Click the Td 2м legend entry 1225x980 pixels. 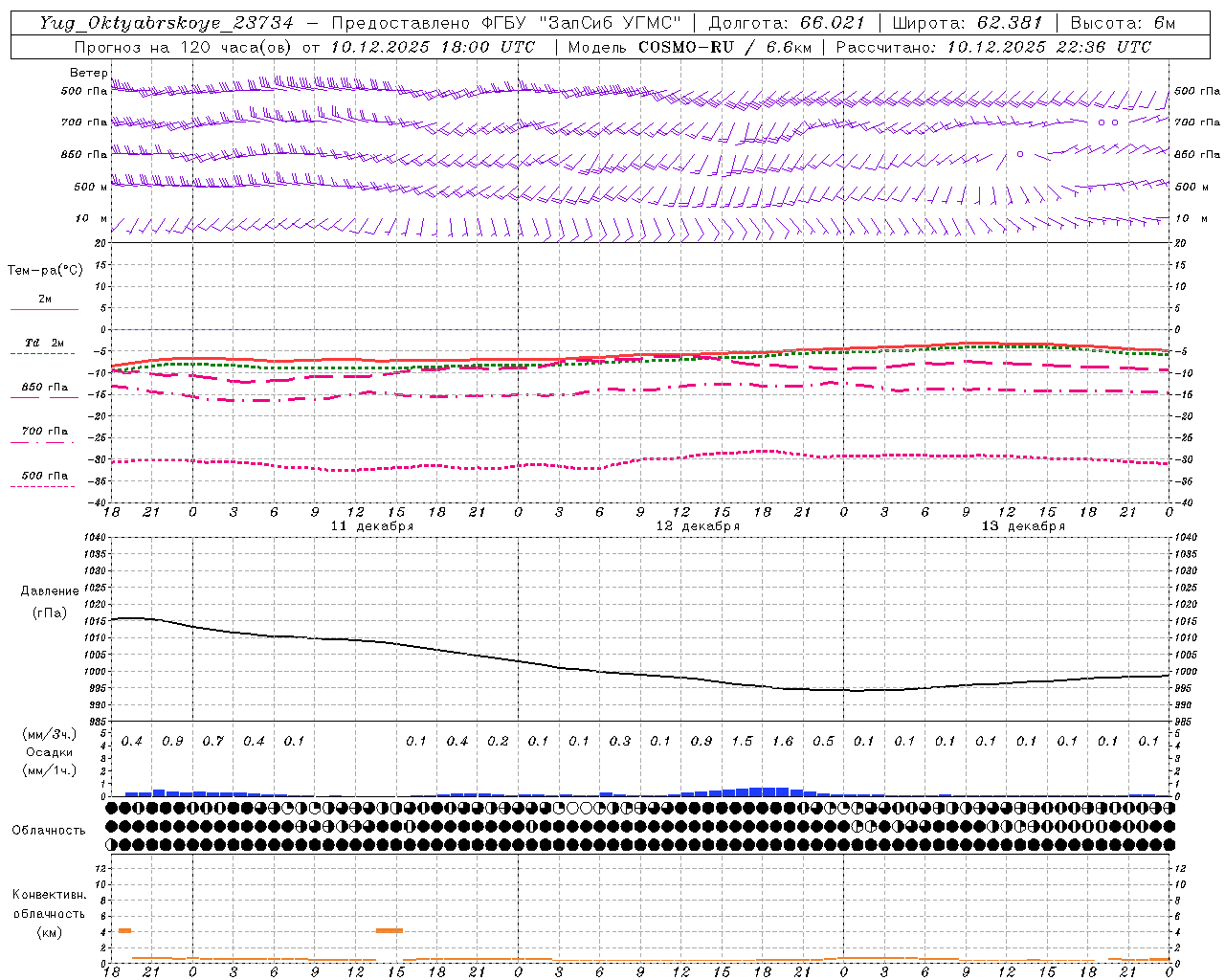pyautogui.click(x=45, y=343)
